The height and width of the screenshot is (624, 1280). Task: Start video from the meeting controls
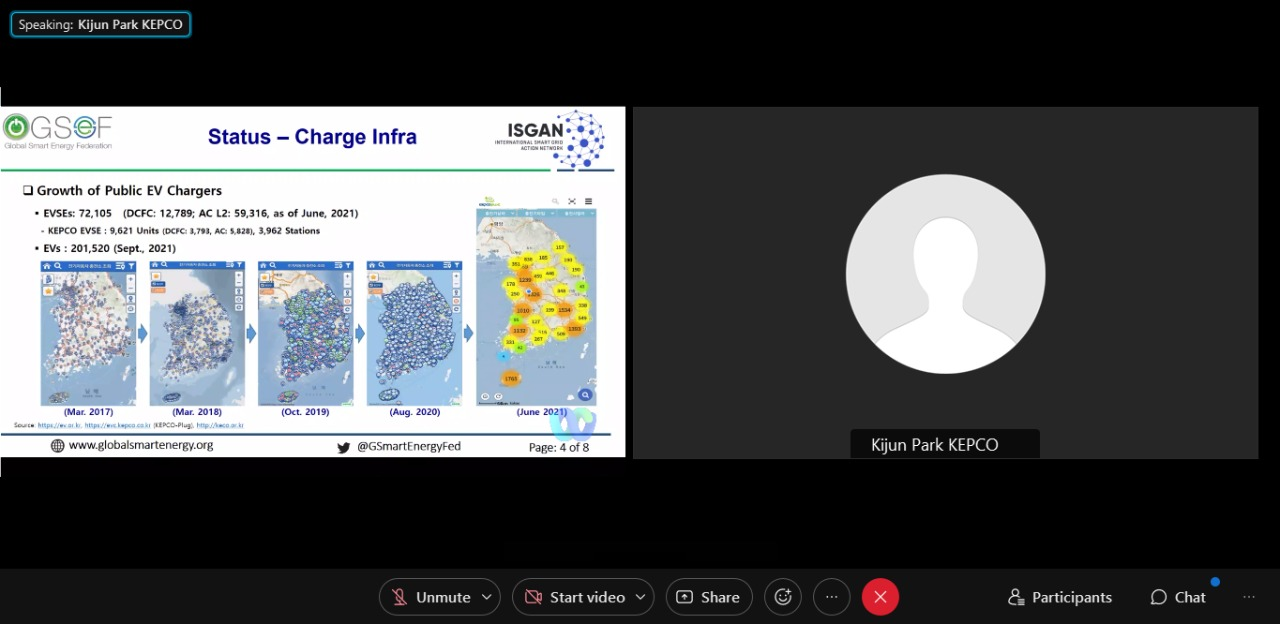point(575,597)
